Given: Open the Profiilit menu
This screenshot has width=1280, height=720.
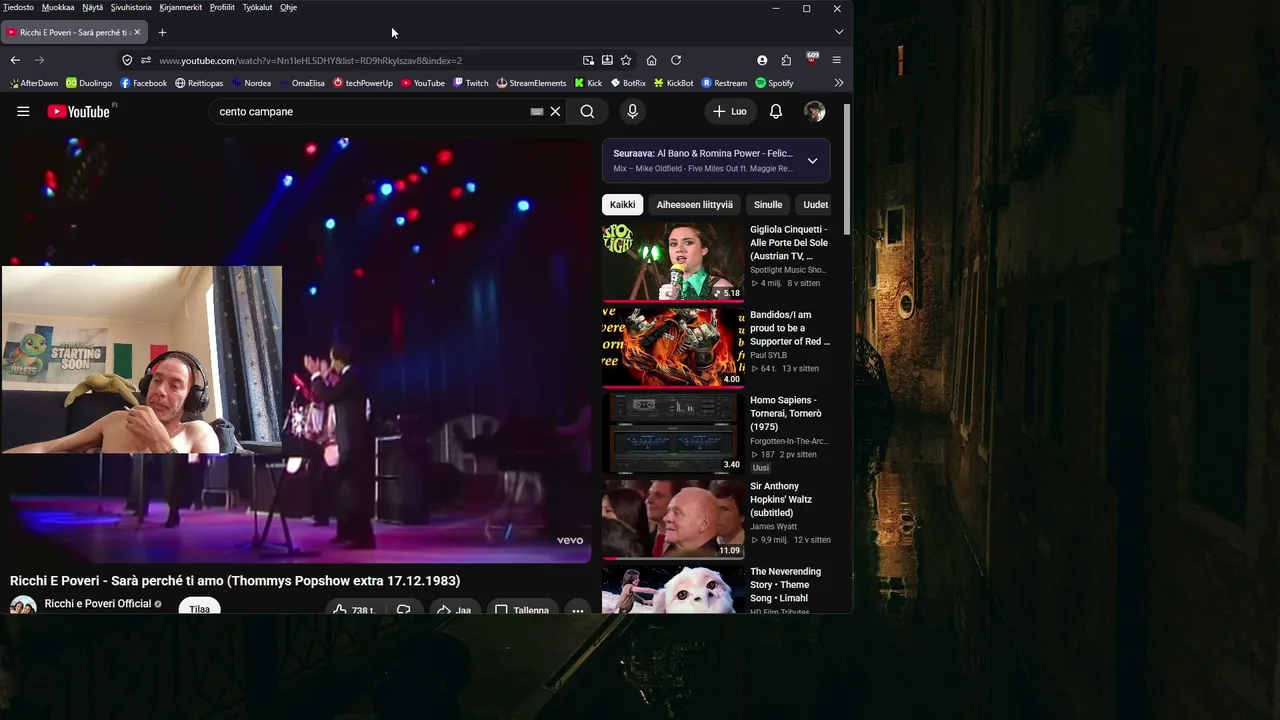Looking at the screenshot, I should (x=222, y=7).
